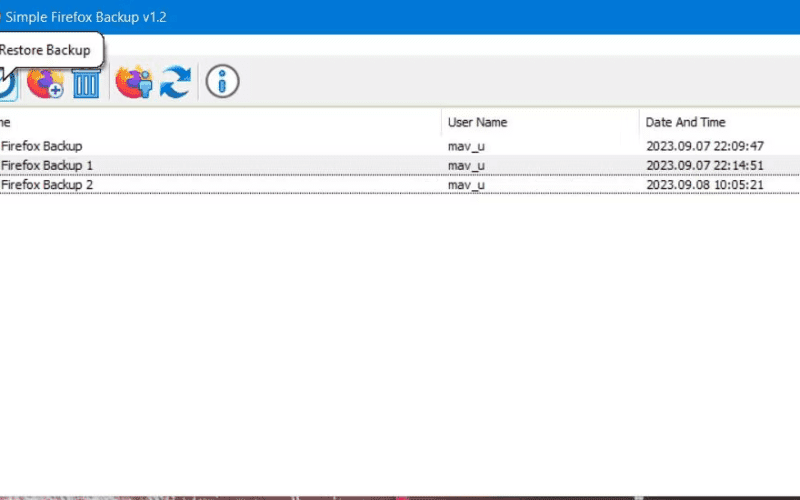Sort by the Date And Time column header
Screen dimensions: 800x500
(x=719, y=122)
